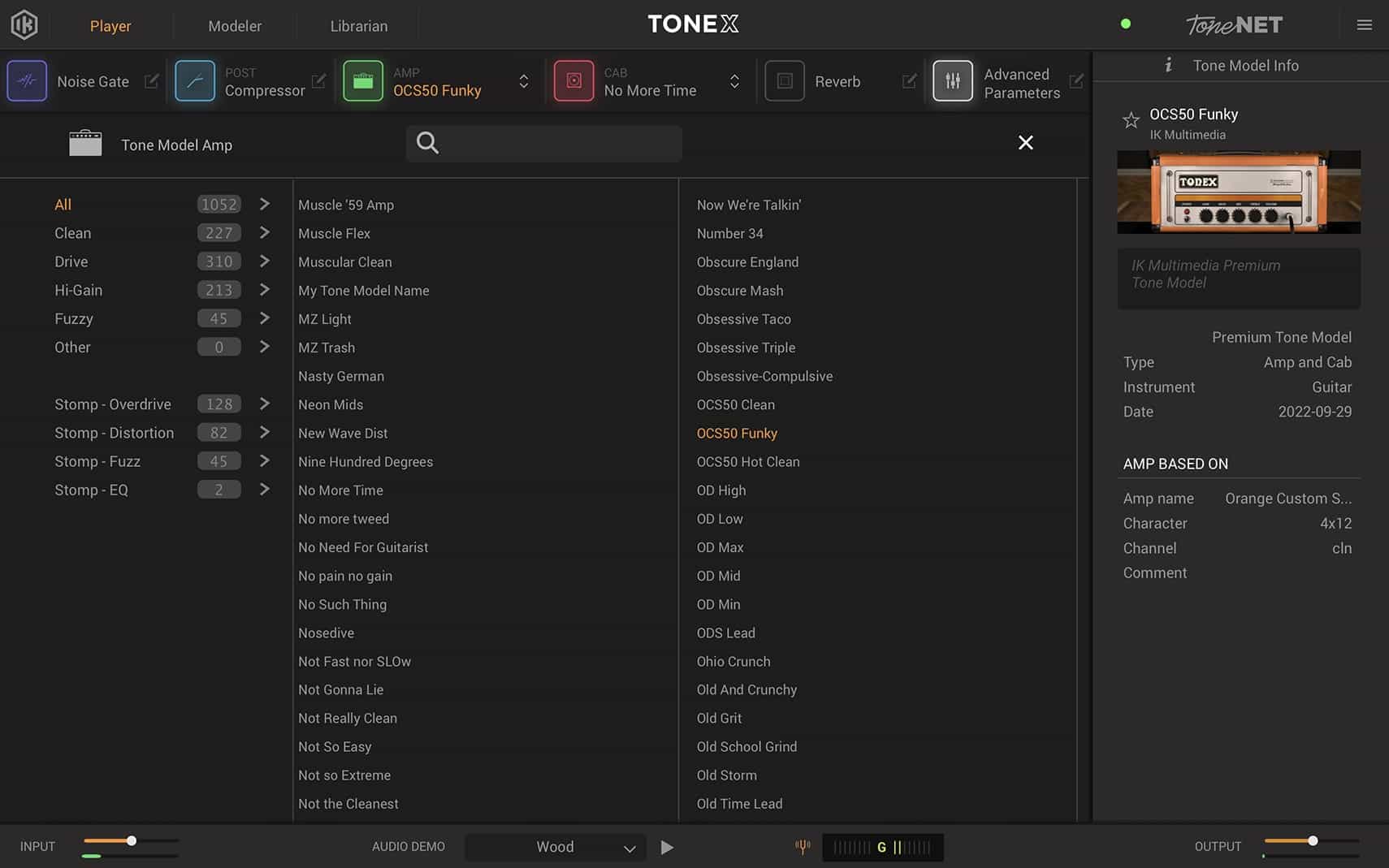Select the Hi-Gain category
1389x868 pixels.
79,290
